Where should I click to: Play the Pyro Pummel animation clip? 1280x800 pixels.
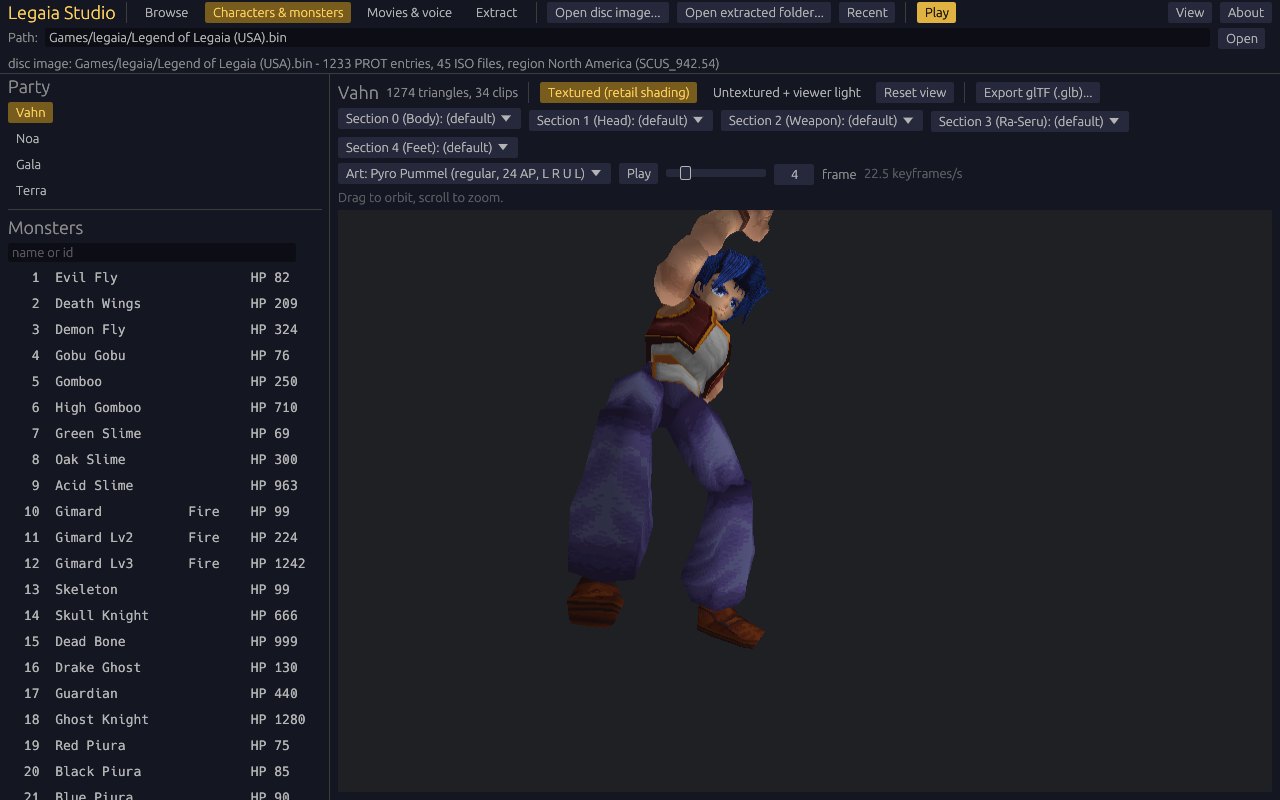639,173
